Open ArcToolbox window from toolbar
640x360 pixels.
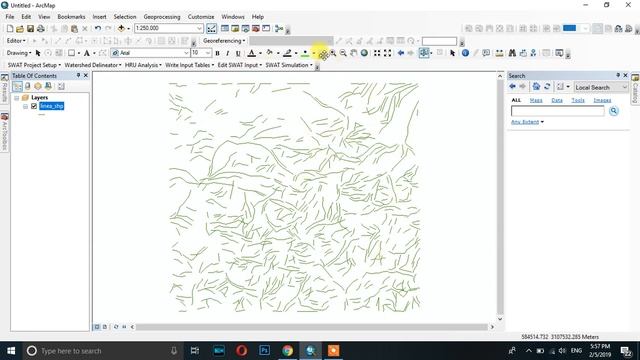pos(256,29)
